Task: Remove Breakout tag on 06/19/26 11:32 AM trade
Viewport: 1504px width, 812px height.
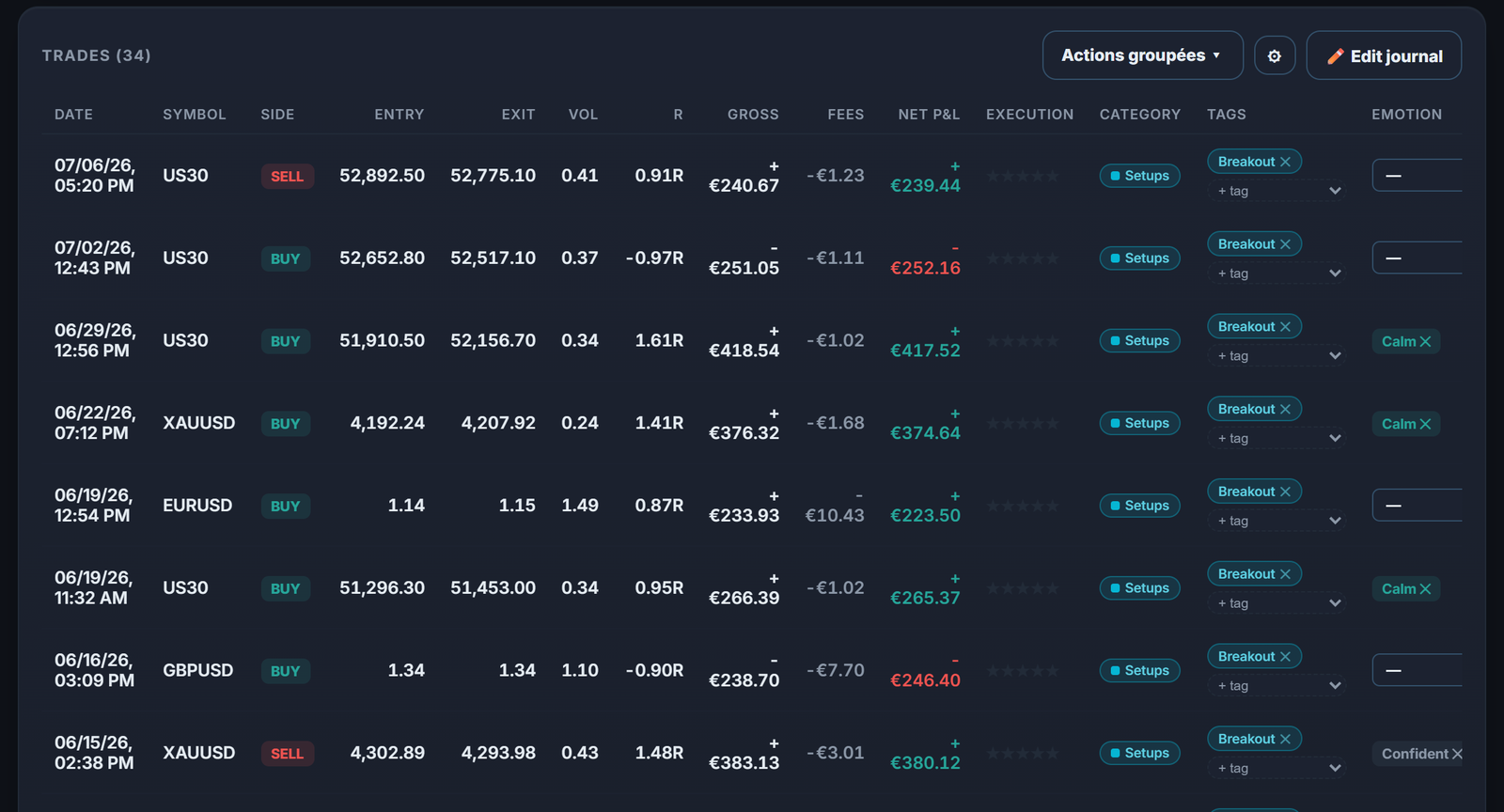Action: point(1285,574)
